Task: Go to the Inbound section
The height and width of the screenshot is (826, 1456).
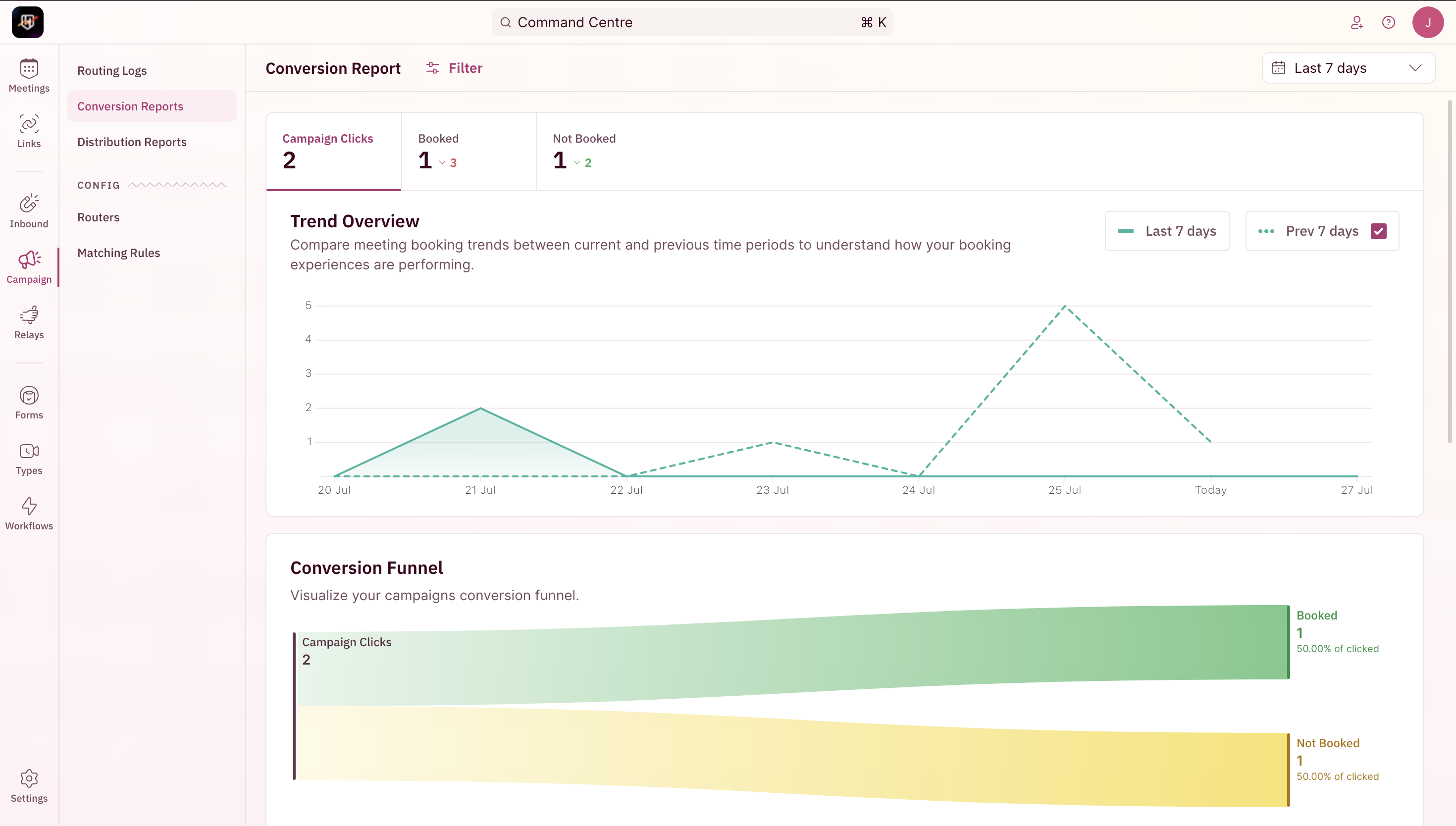Action: click(29, 211)
